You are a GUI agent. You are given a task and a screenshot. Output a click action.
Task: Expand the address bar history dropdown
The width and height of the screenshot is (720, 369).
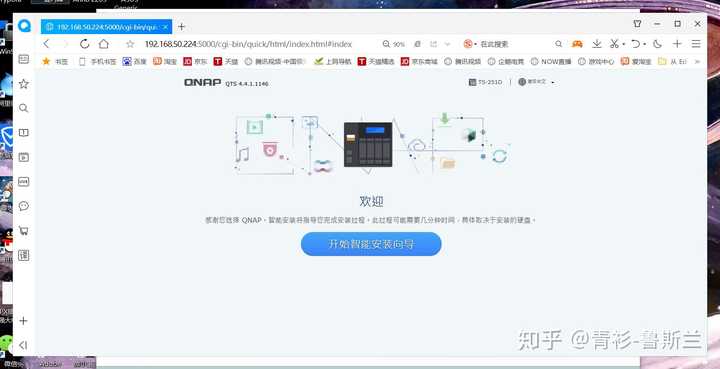point(447,44)
